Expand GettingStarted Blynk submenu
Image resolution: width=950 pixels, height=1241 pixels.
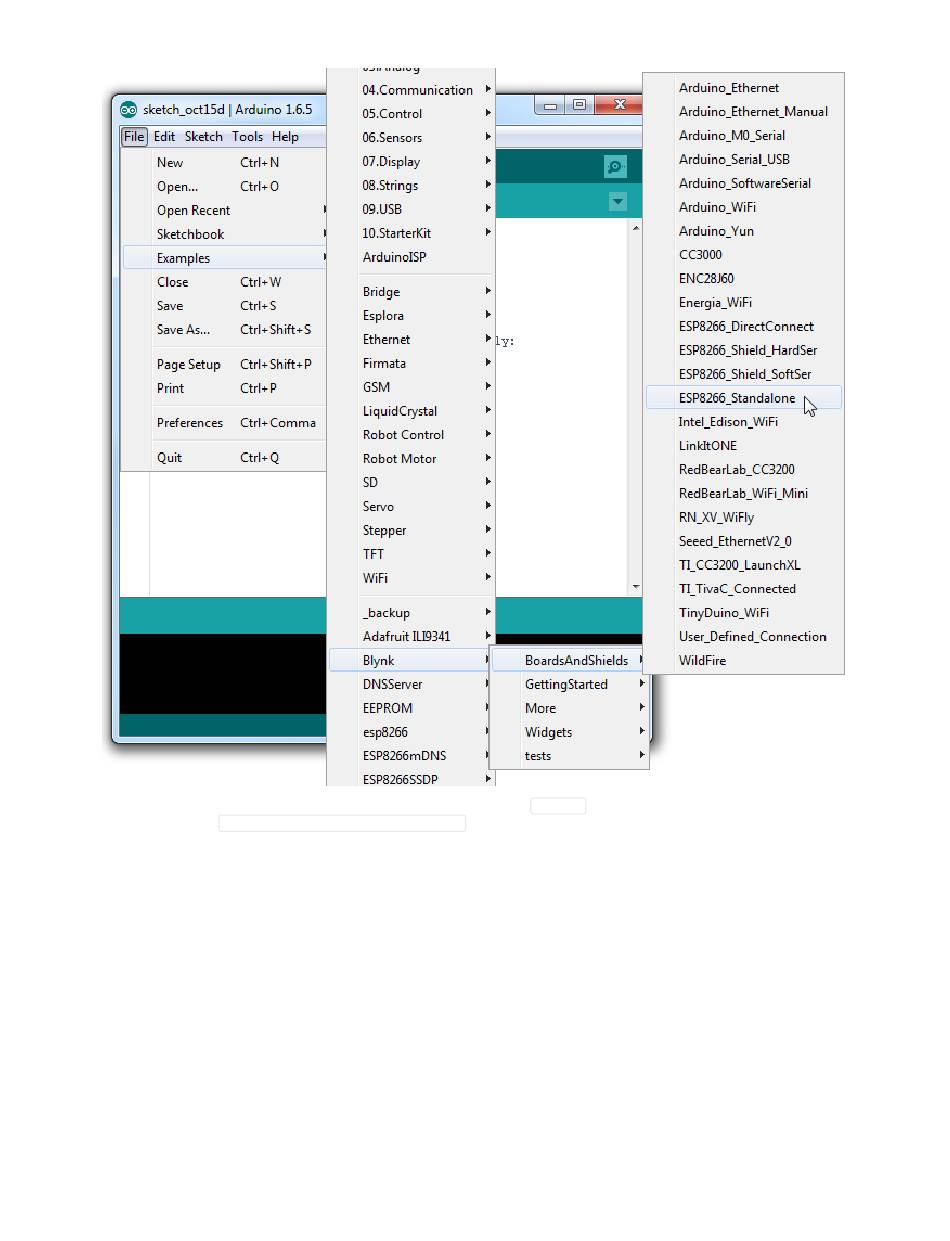pyautogui.click(x=570, y=685)
